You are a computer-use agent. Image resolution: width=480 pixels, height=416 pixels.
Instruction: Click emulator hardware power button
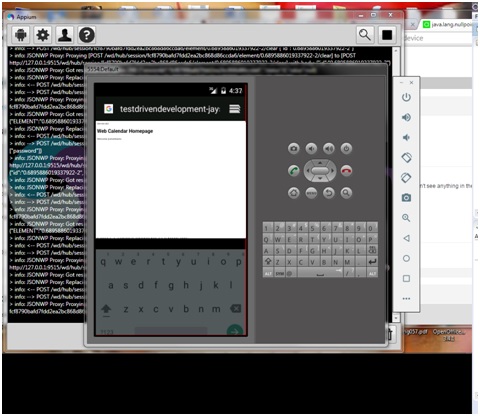346,149
